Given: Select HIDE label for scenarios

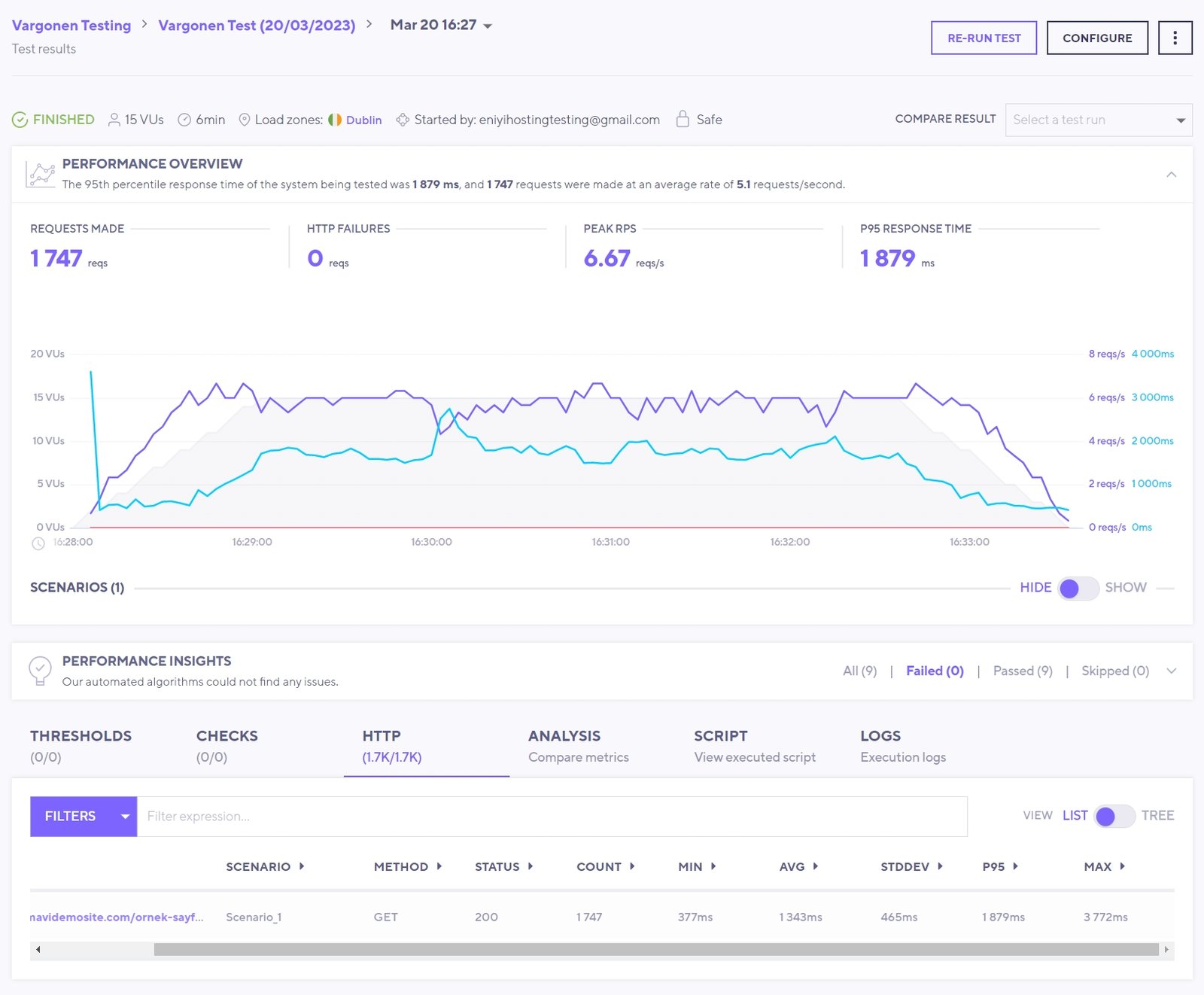Looking at the screenshot, I should click(1035, 587).
